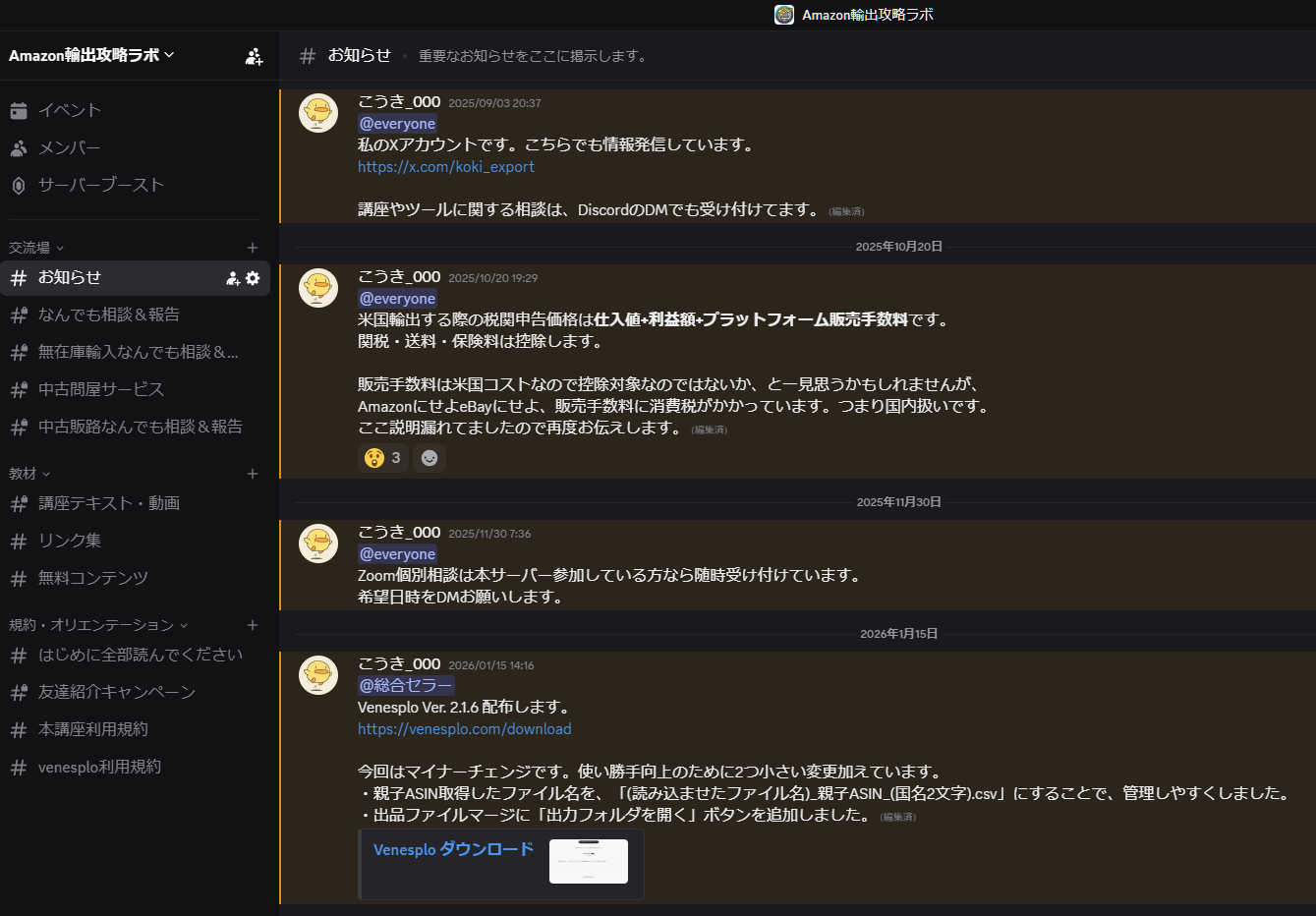Open the venesplo.com/download link

coord(464,729)
